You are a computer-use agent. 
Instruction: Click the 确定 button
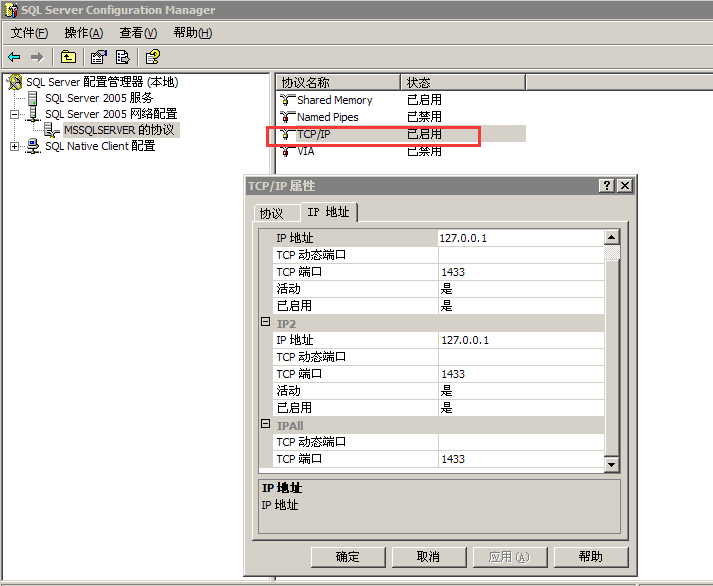click(x=348, y=557)
